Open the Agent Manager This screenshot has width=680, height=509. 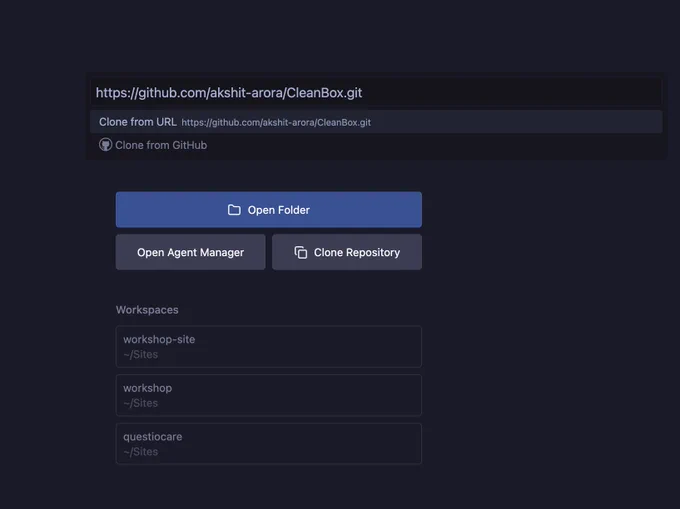click(x=190, y=252)
